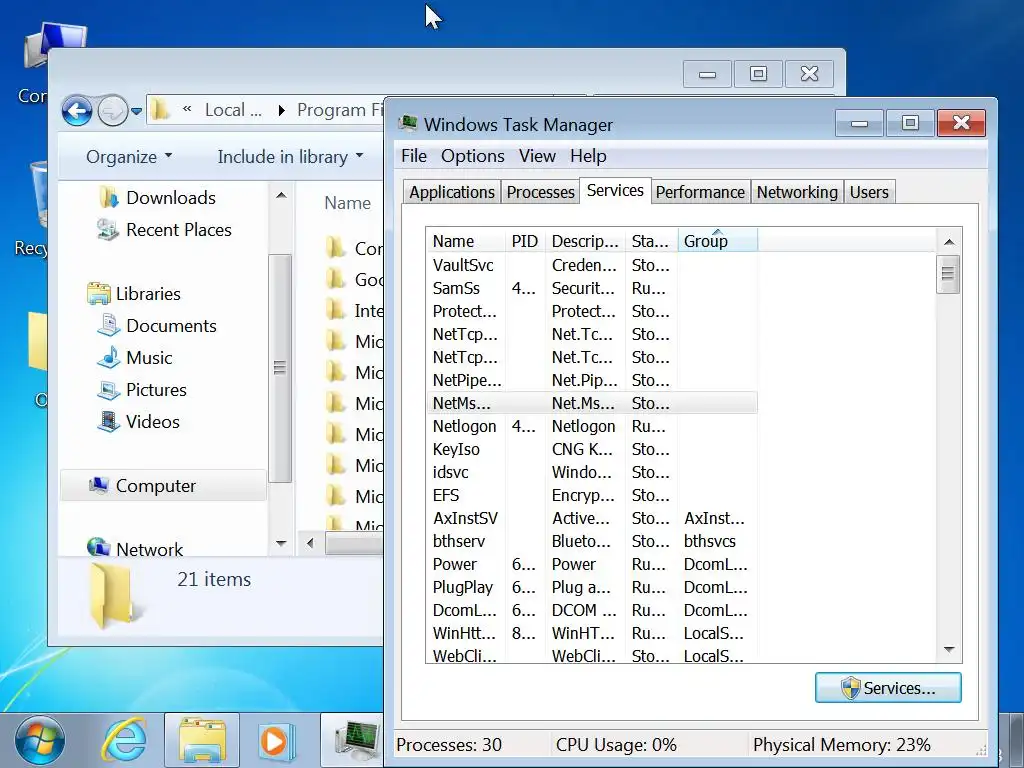Select the idsvc service row
1024x768 pixels.
click(x=592, y=472)
